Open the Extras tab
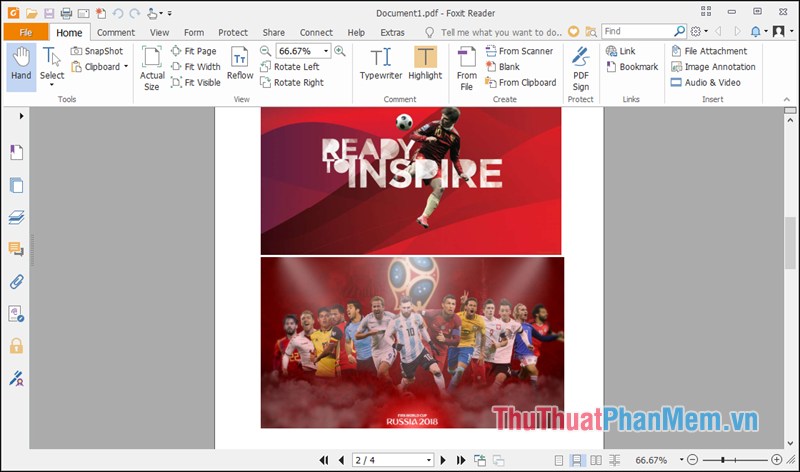800x472 pixels. click(x=392, y=32)
